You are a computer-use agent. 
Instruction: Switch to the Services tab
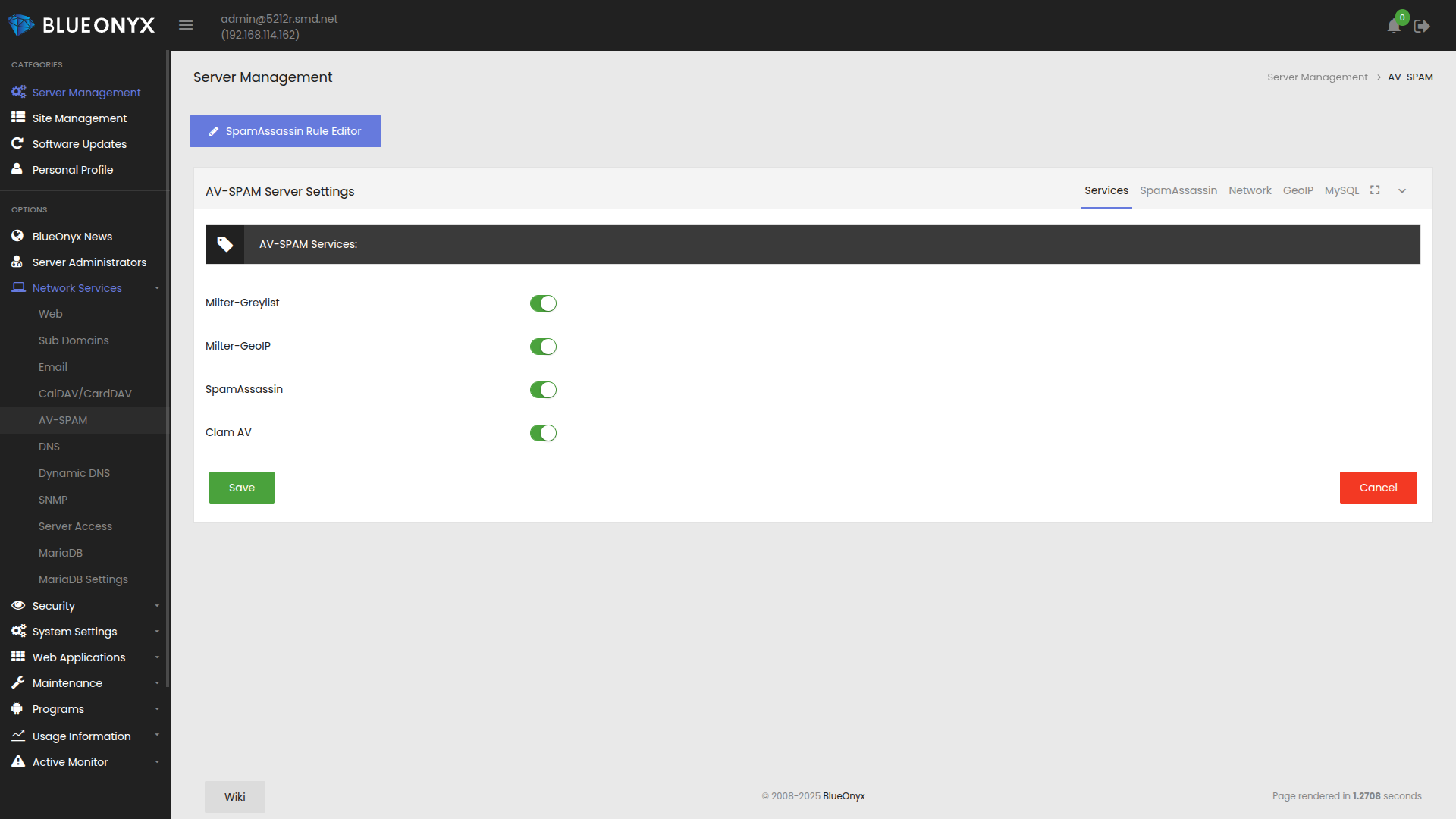click(x=1106, y=190)
